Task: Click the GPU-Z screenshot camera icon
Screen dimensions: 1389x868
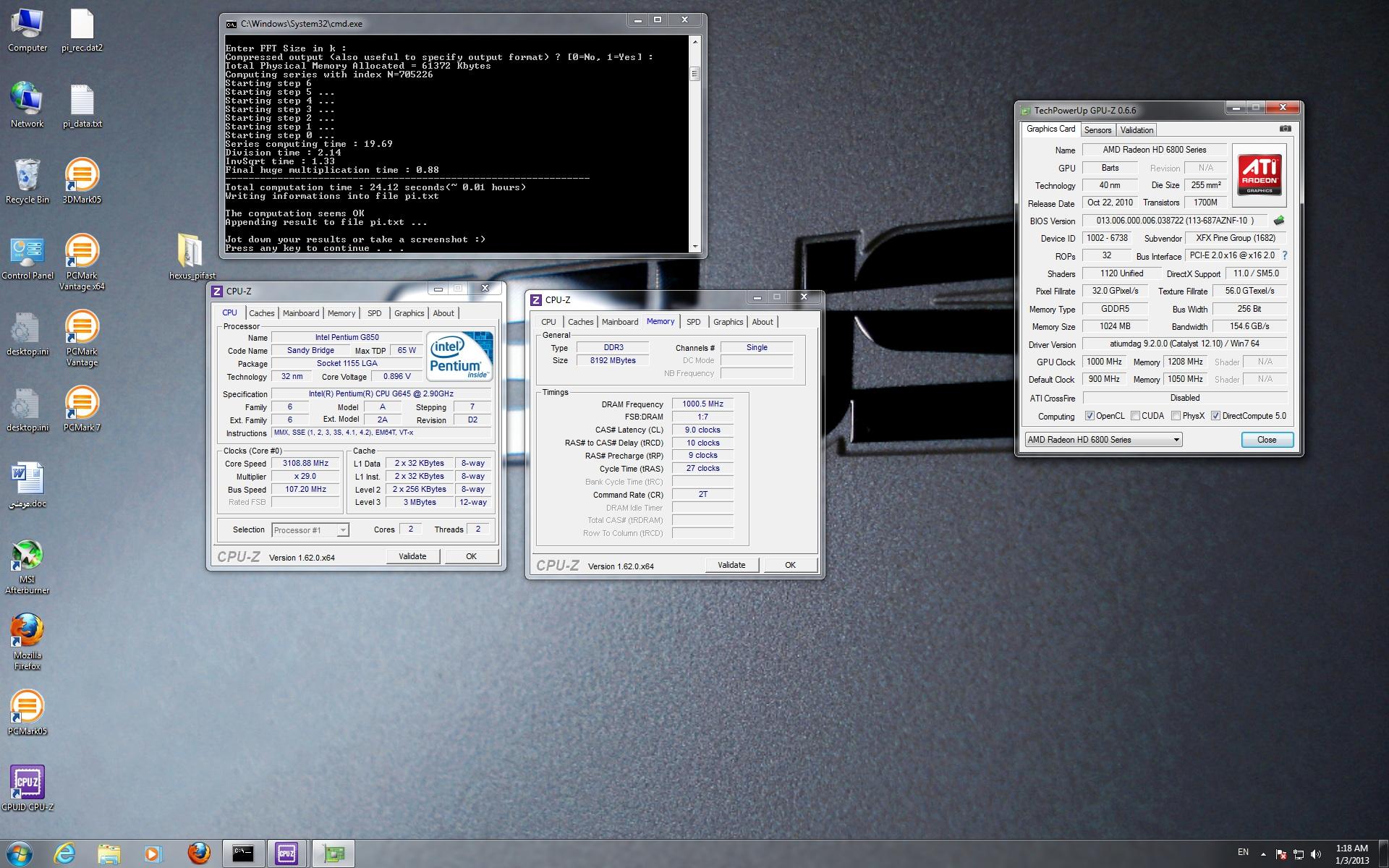Action: coord(1285,129)
